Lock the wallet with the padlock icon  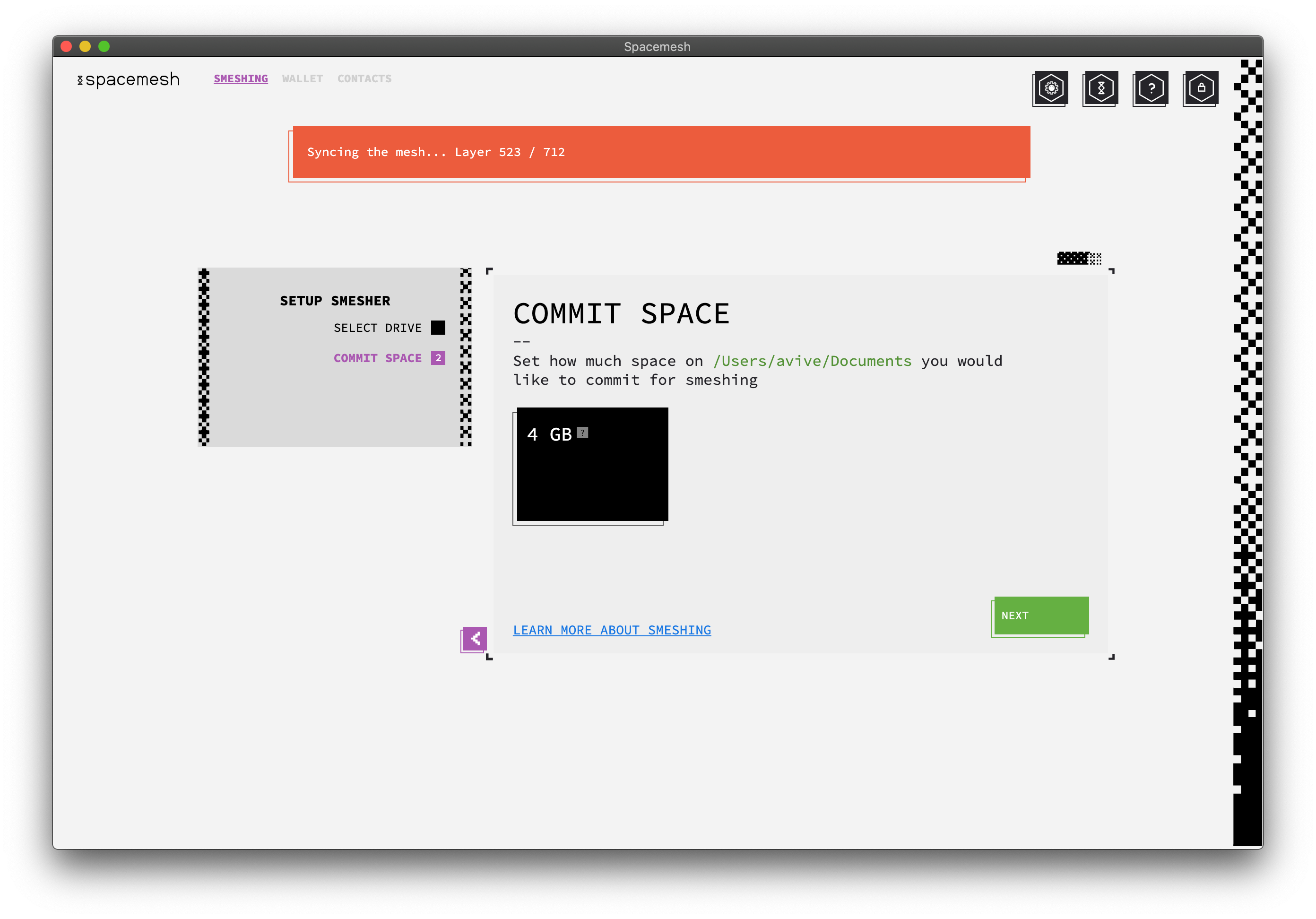pos(1201,88)
